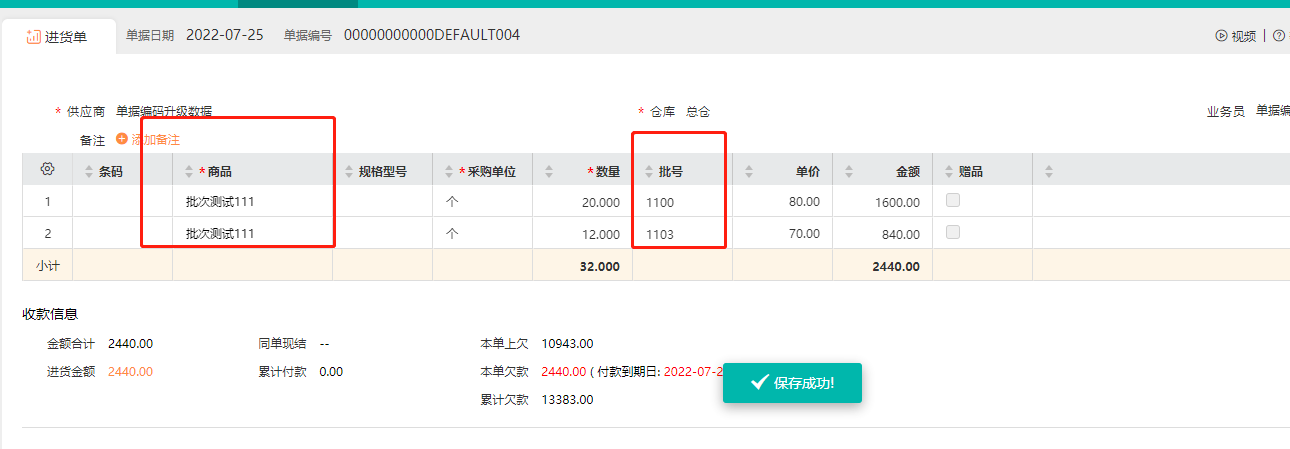Select the 进货单 tab

click(58, 37)
